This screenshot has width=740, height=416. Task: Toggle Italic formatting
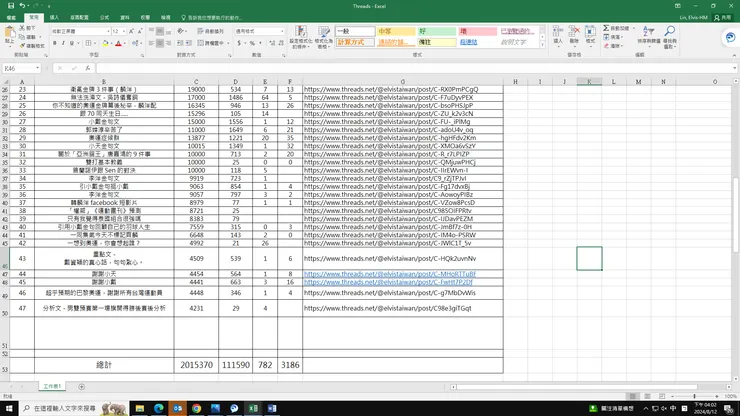(x=63, y=43)
